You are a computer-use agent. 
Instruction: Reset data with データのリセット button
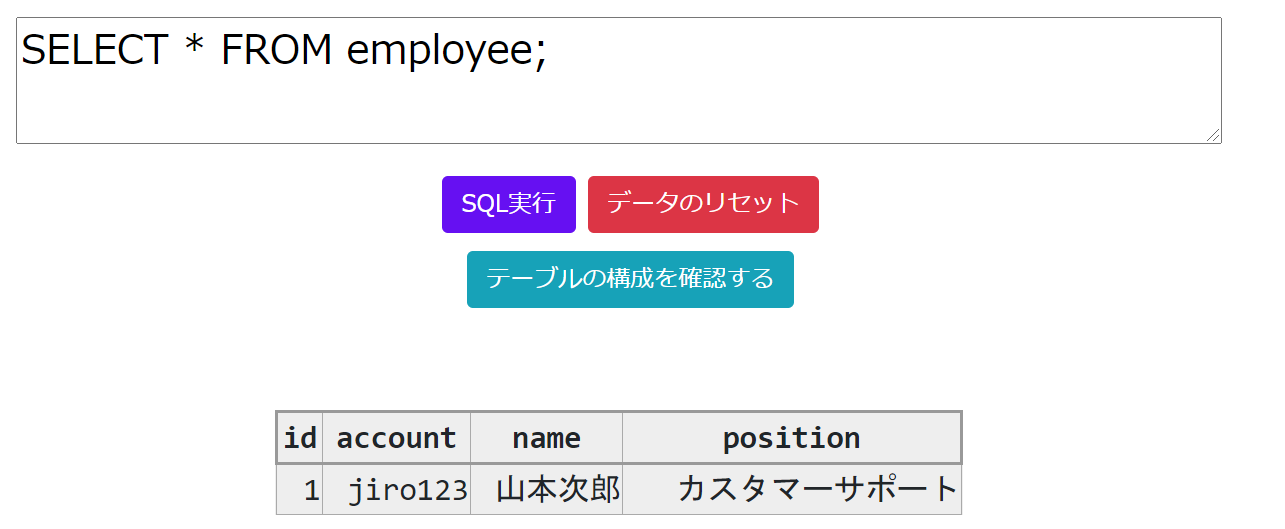click(703, 204)
